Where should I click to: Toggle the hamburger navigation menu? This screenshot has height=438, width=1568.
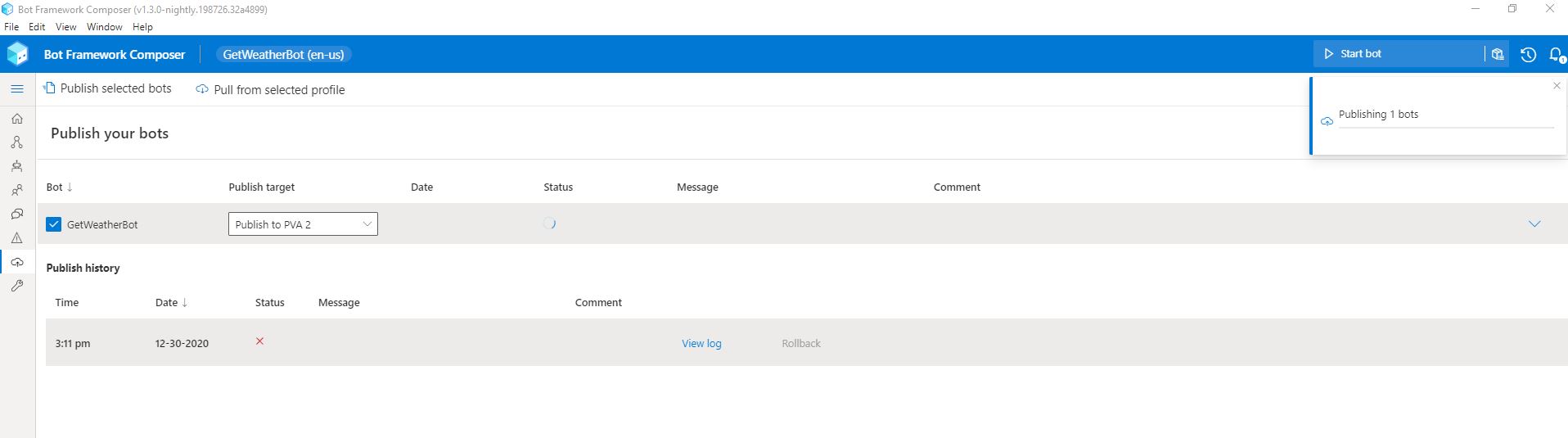point(17,89)
